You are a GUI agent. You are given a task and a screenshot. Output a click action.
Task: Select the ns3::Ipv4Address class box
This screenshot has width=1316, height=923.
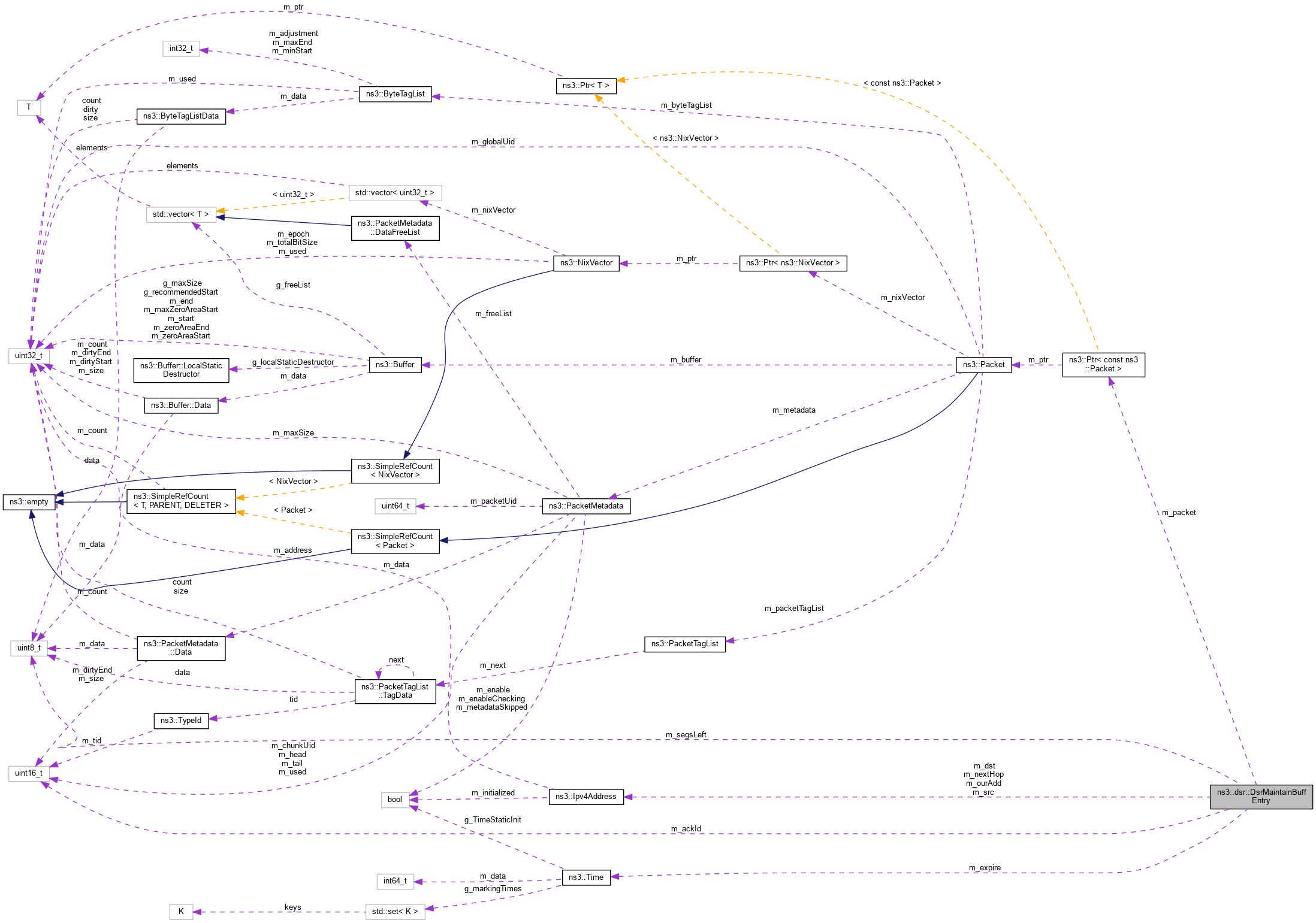[586, 797]
